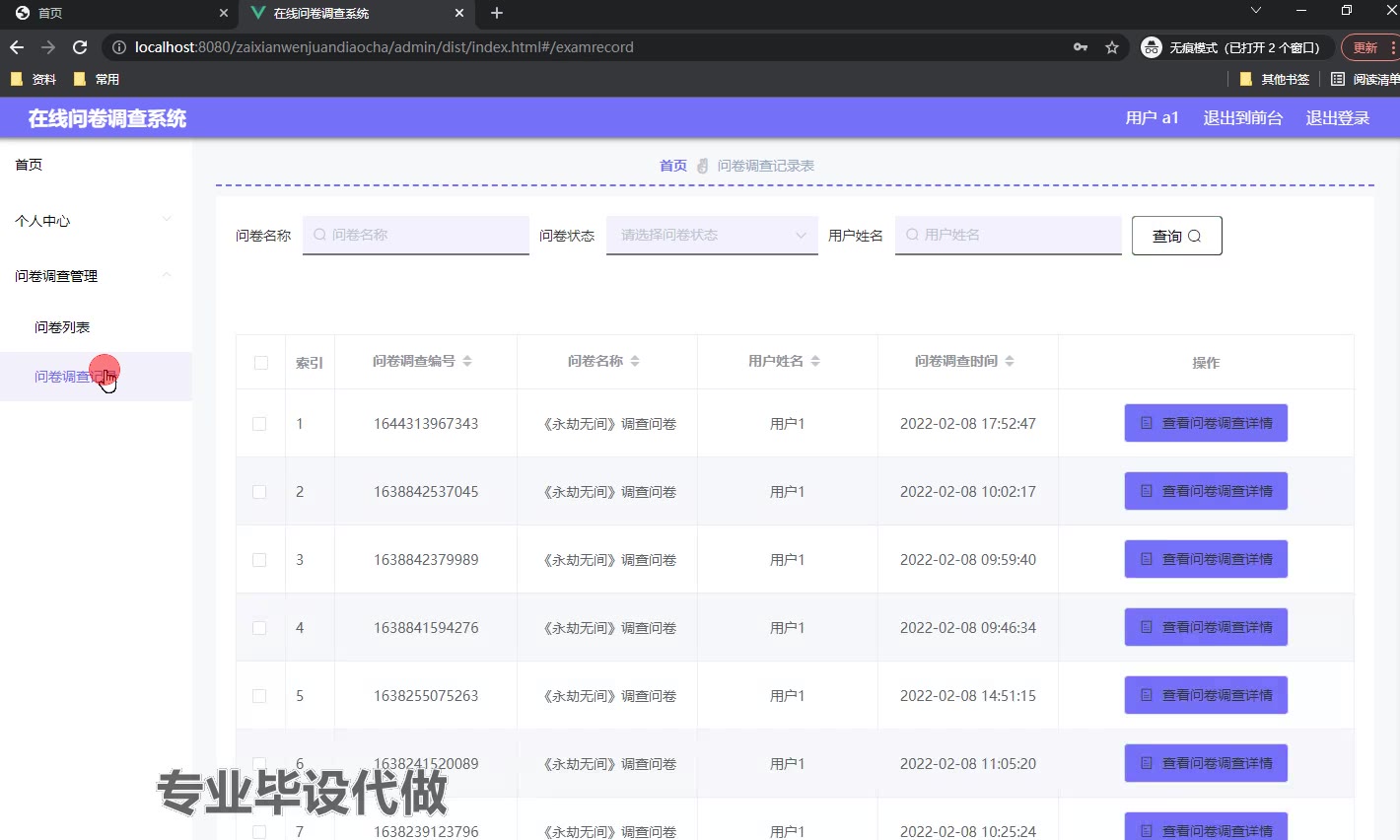Click the bookmark star icon in address bar
Image resolution: width=1400 pixels, height=840 pixels.
pyautogui.click(x=1112, y=47)
